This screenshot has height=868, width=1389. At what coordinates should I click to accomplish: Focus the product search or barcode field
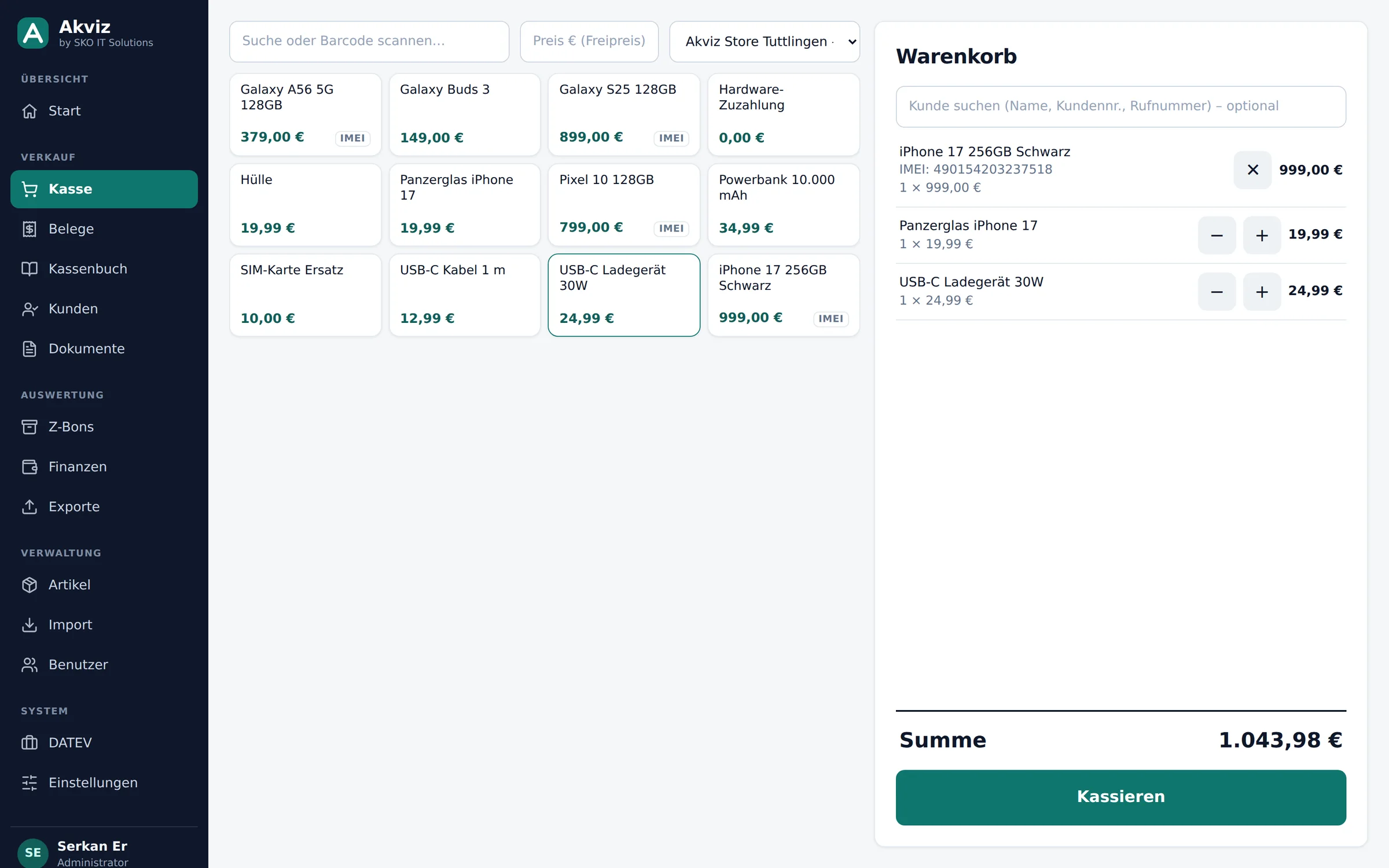[x=369, y=42]
